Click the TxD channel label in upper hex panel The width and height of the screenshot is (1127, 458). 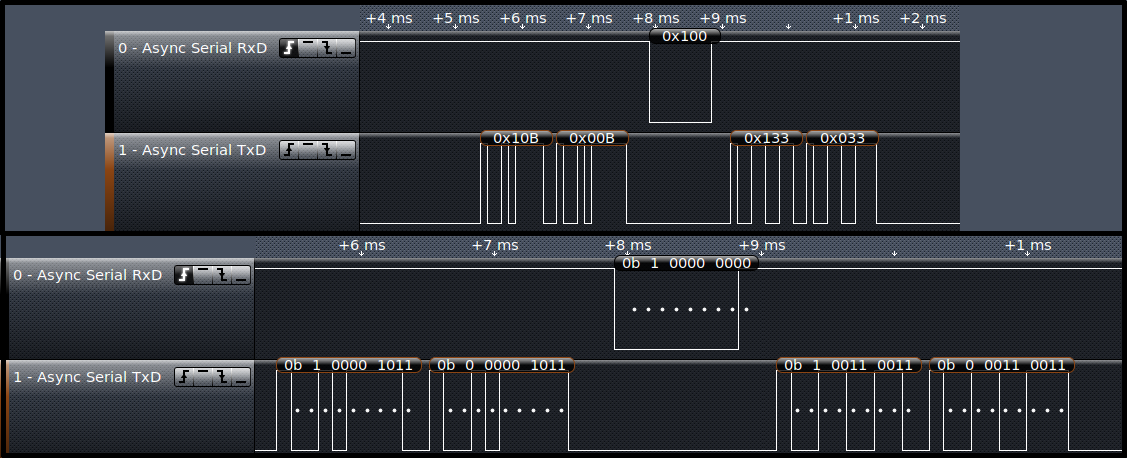[x=192, y=150]
